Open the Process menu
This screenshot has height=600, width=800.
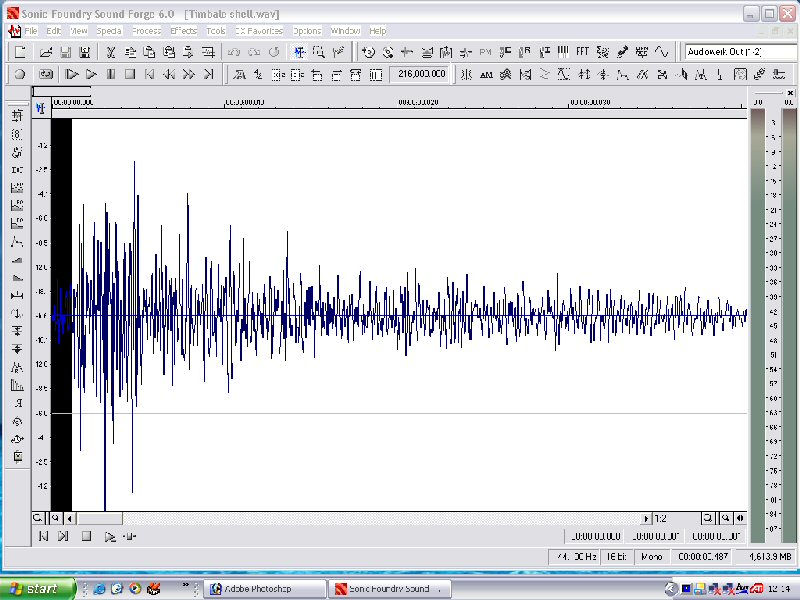coord(146,31)
